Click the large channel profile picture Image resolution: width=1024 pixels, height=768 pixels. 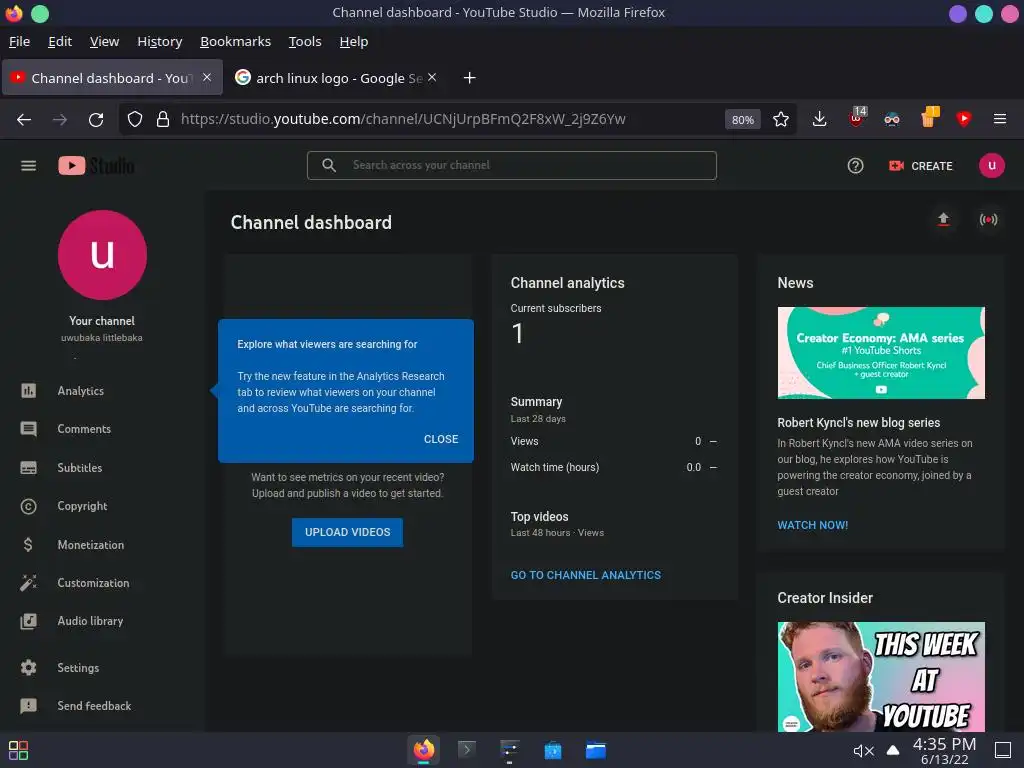tap(102, 255)
